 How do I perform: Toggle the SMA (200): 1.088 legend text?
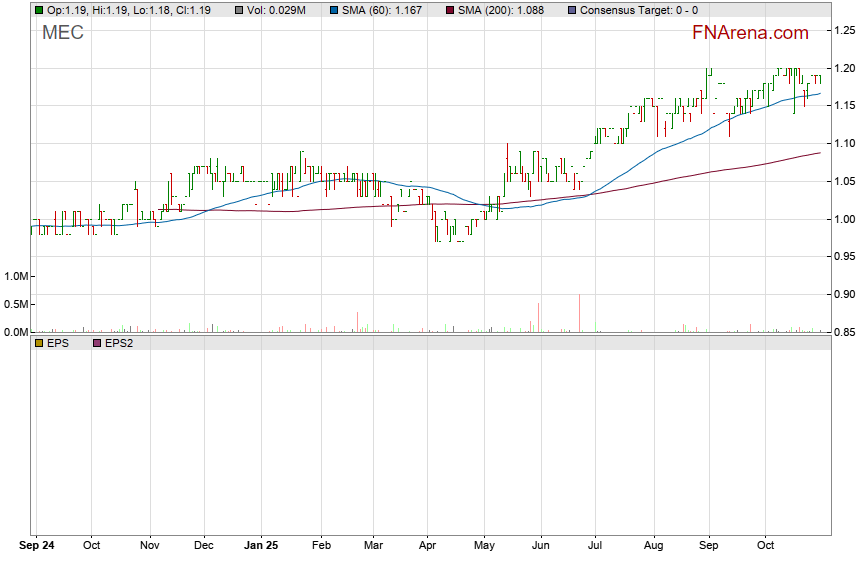[x=503, y=10]
